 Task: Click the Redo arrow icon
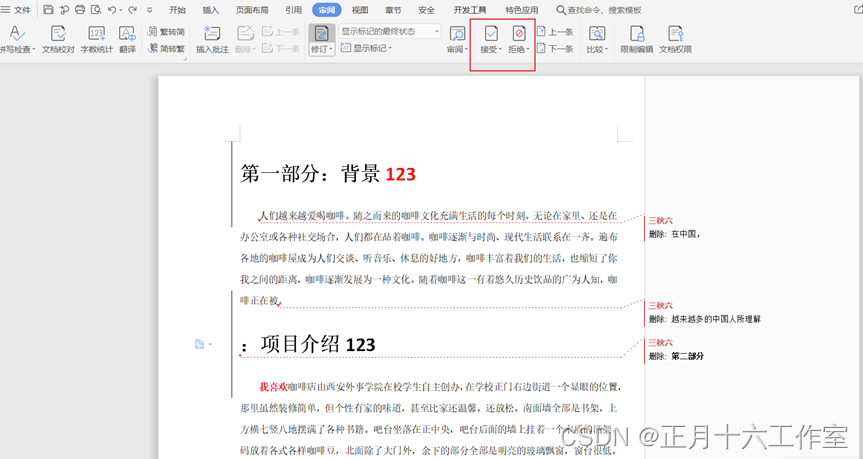tap(132, 9)
